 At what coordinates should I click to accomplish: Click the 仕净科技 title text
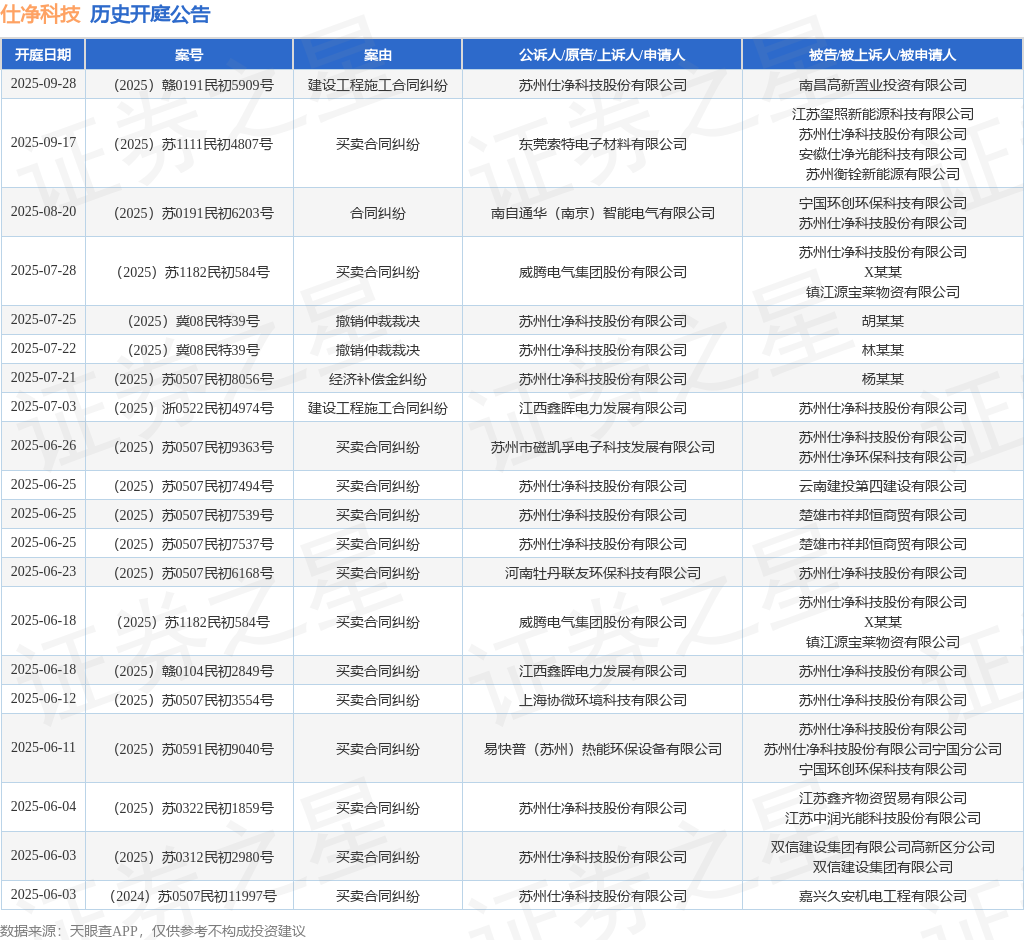click(40, 14)
